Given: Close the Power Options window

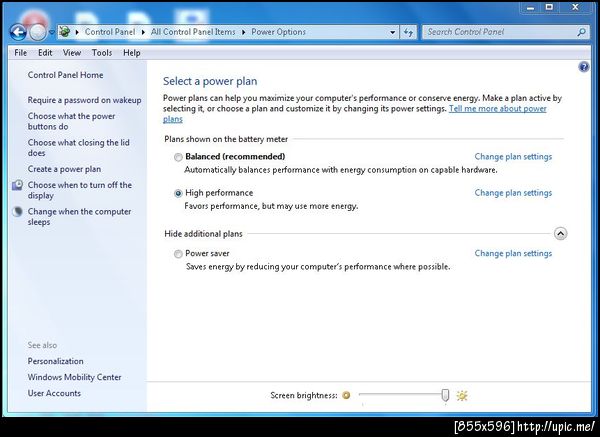Looking at the screenshot, I should tap(575, 8).
